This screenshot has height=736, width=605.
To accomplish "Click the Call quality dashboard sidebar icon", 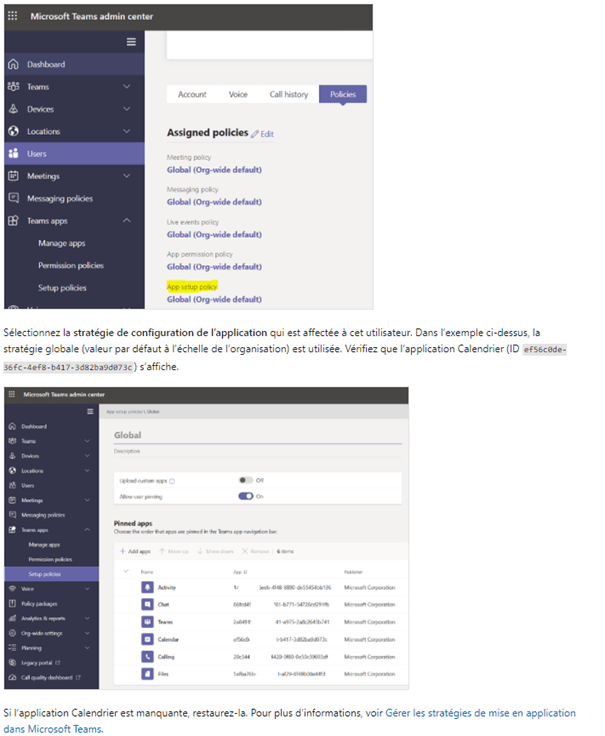I will pyautogui.click(x=13, y=677).
